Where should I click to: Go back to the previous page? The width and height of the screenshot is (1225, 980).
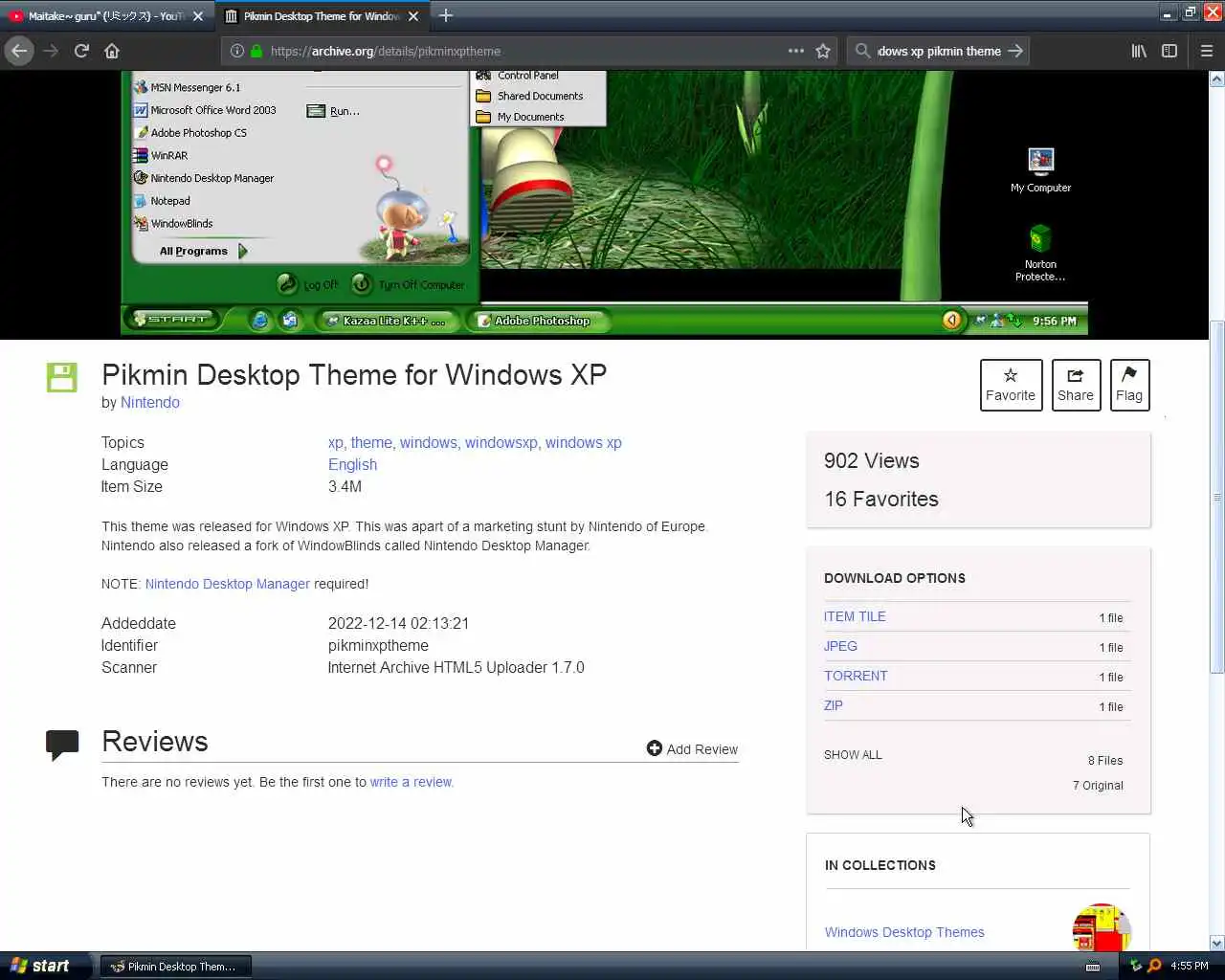coord(19,51)
